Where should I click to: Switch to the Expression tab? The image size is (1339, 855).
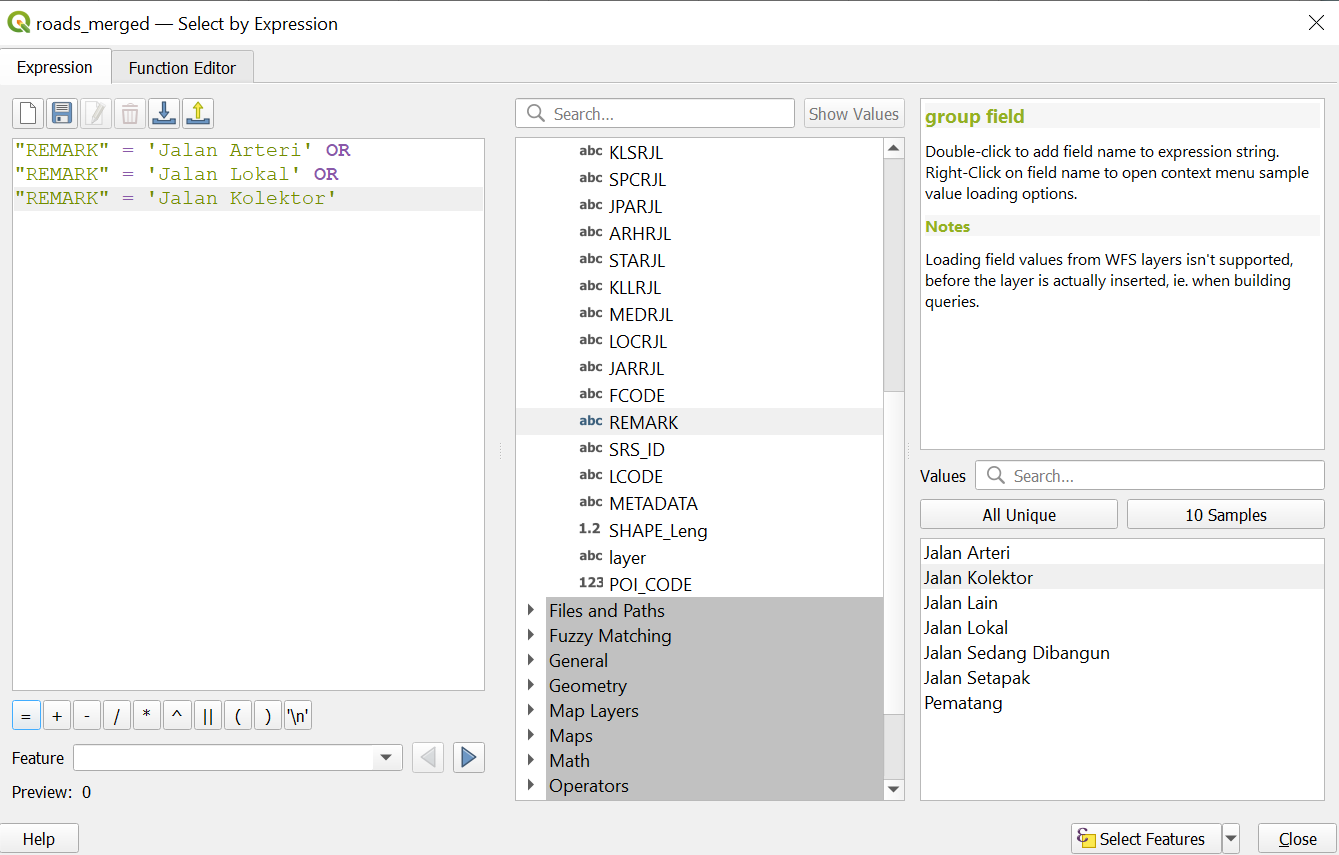[55, 68]
